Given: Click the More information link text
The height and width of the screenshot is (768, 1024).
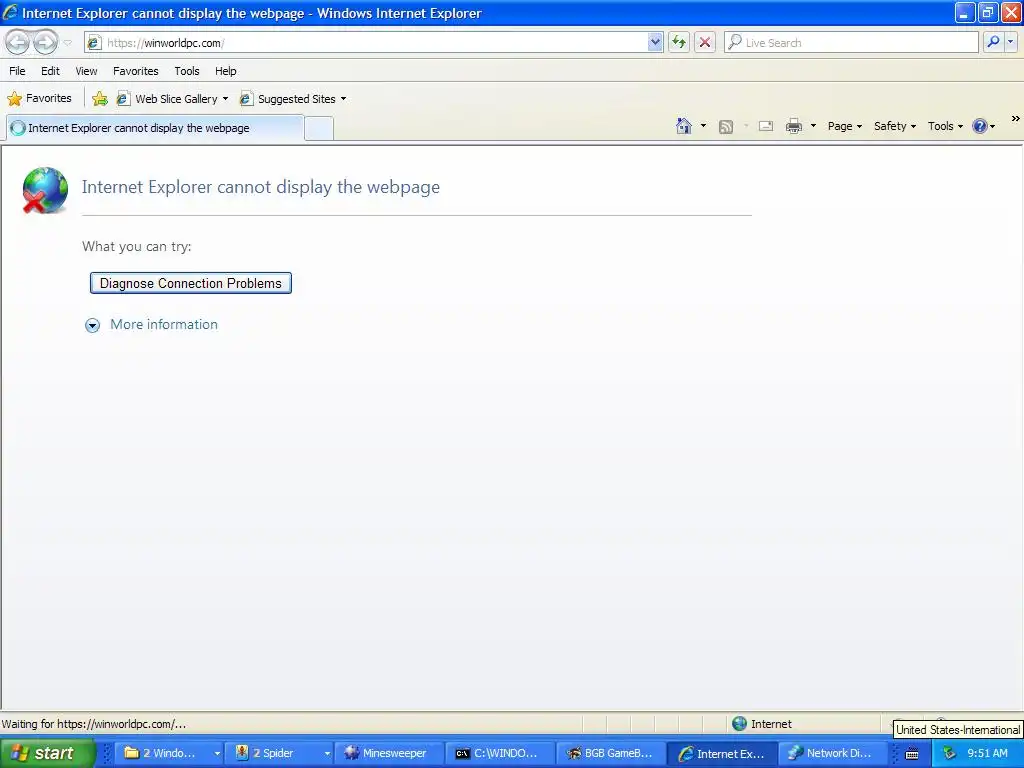Looking at the screenshot, I should click(x=164, y=325).
